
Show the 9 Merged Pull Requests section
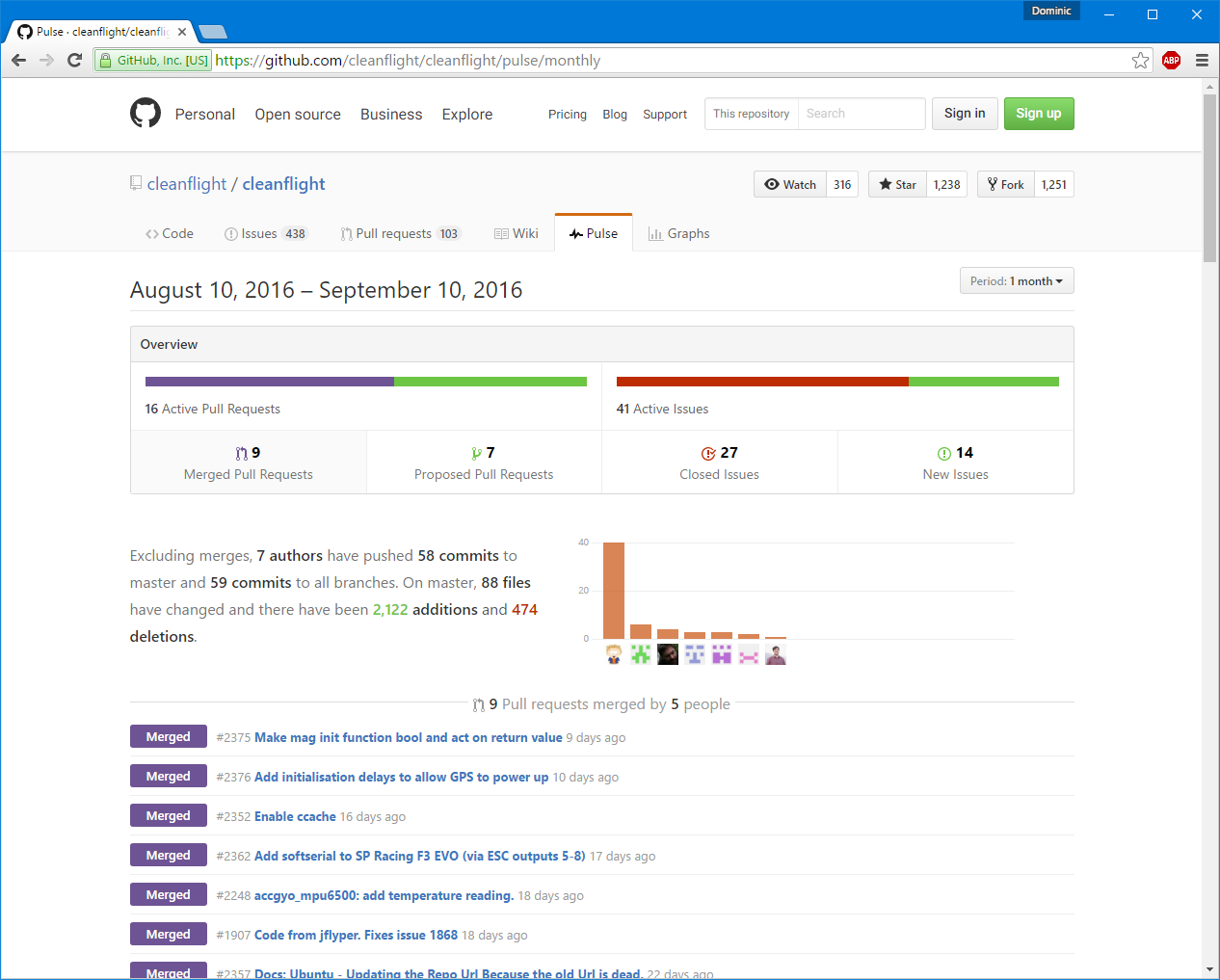[x=249, y=463]
